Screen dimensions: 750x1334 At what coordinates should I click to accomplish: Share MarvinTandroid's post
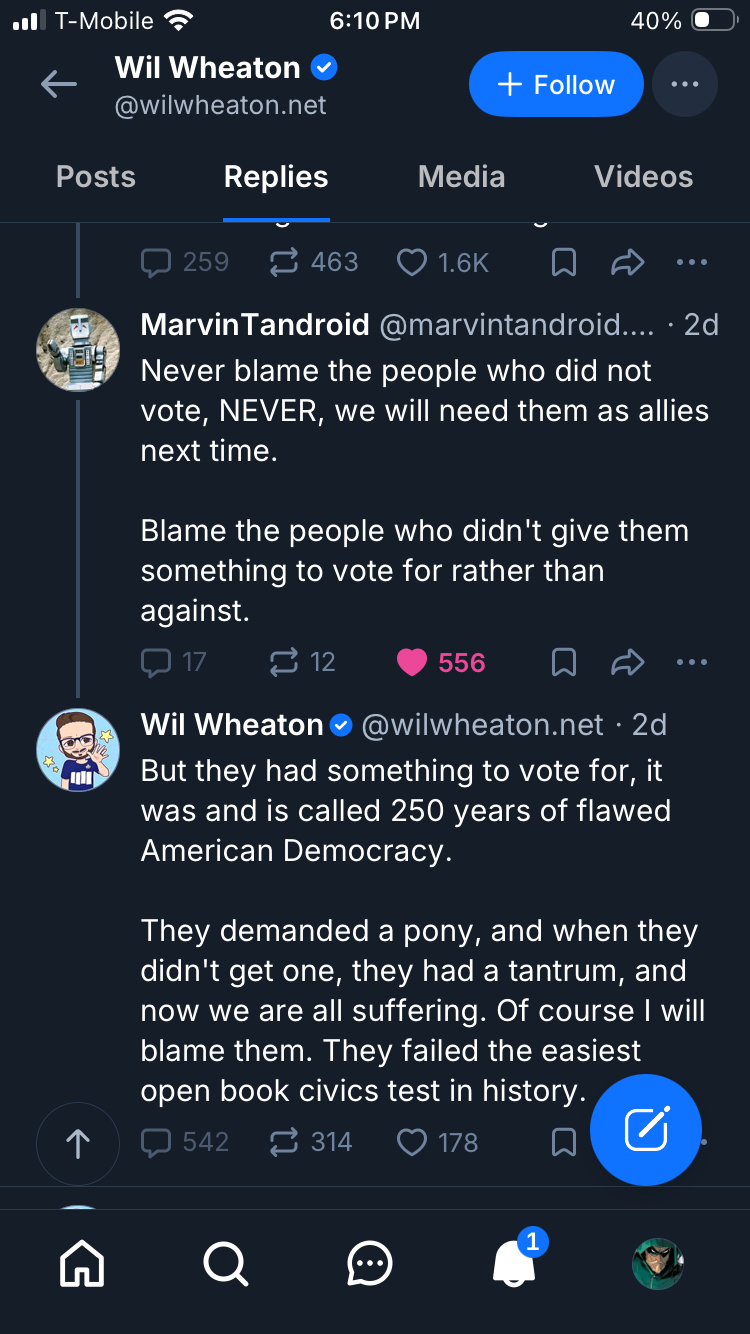click(628, 662)
